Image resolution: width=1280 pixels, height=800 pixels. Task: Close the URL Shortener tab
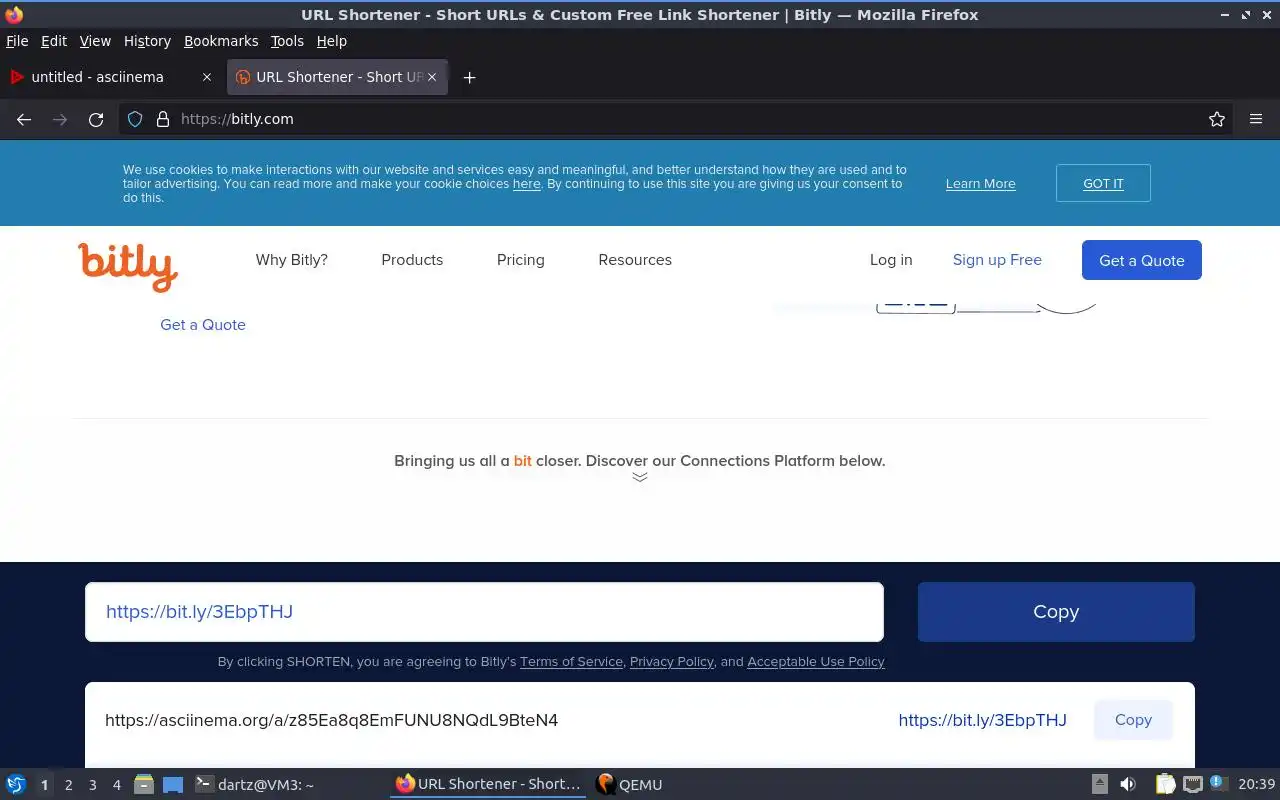point(432,77)
